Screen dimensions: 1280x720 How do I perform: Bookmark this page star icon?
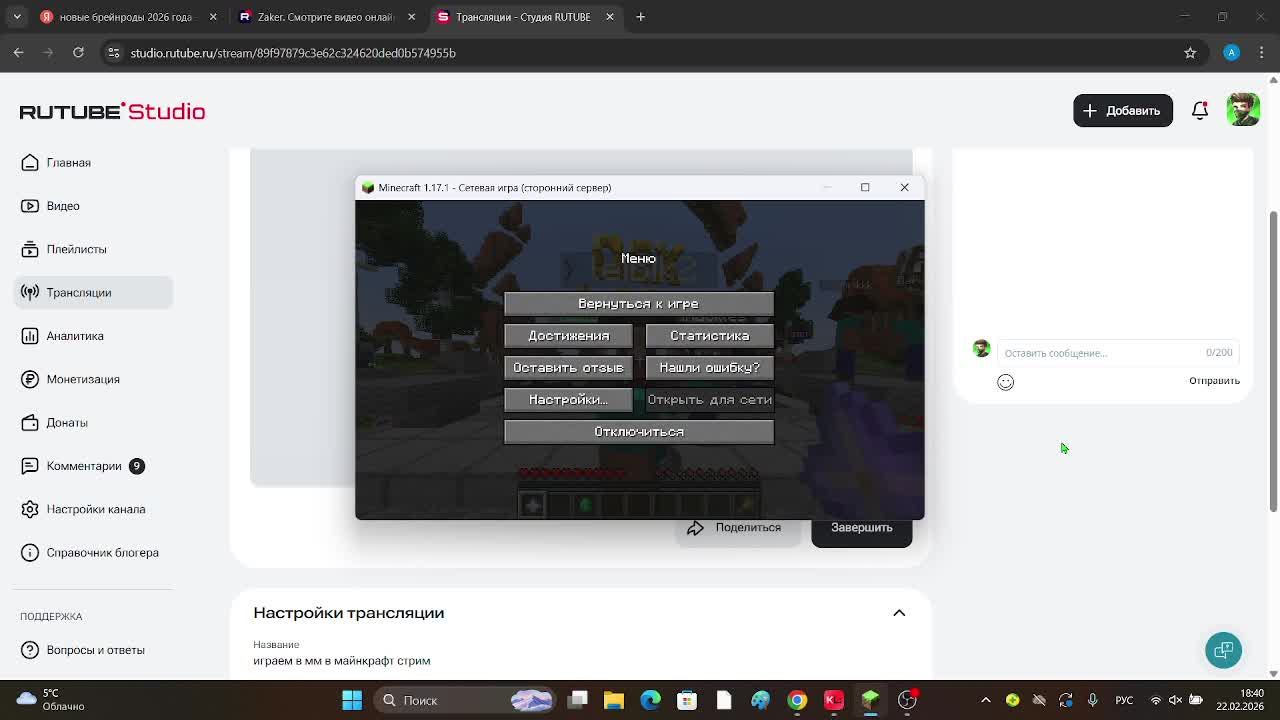[1190, 53]
